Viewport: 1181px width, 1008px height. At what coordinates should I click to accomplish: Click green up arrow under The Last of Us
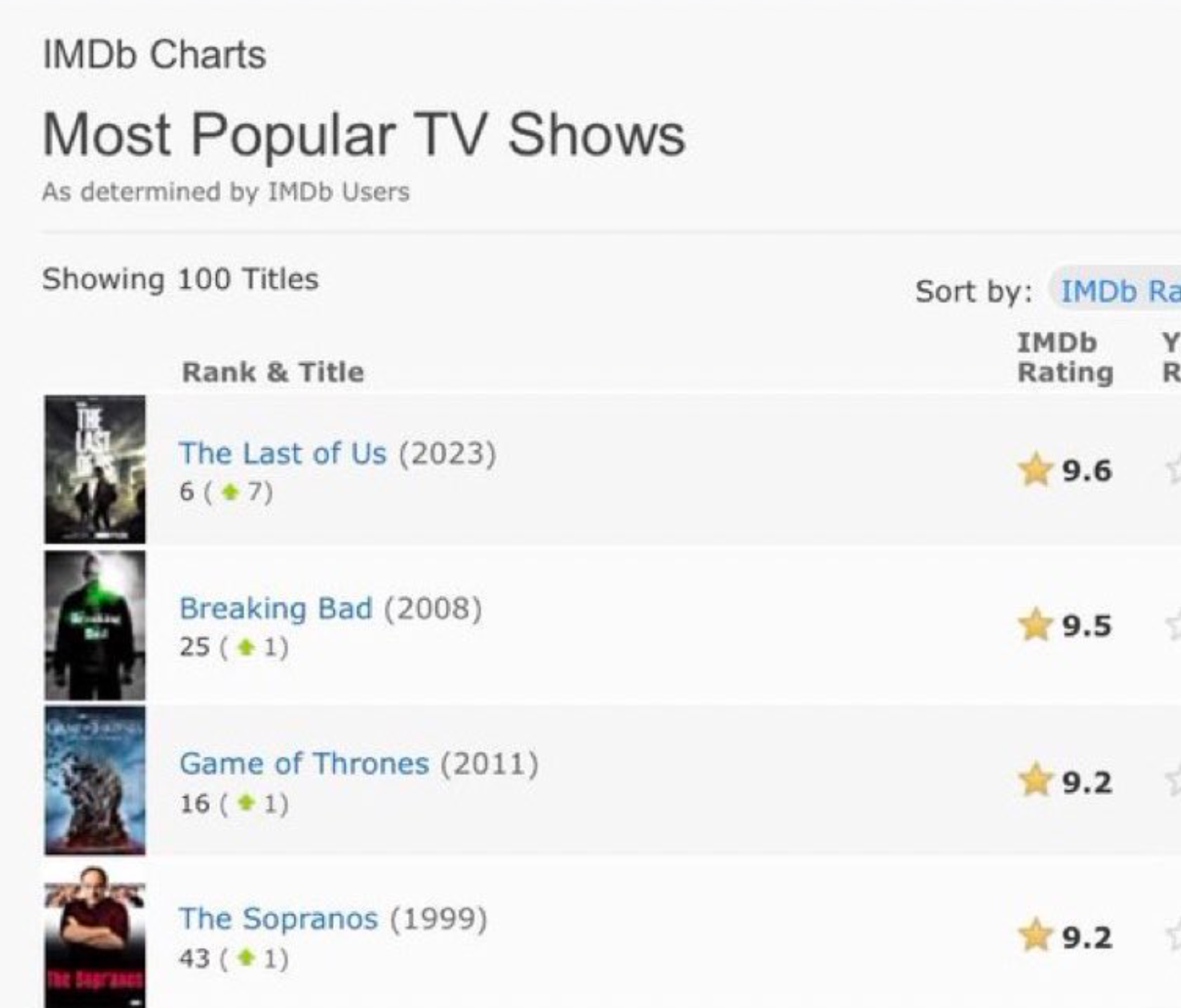pyautogui.click(x=230, y=492)
